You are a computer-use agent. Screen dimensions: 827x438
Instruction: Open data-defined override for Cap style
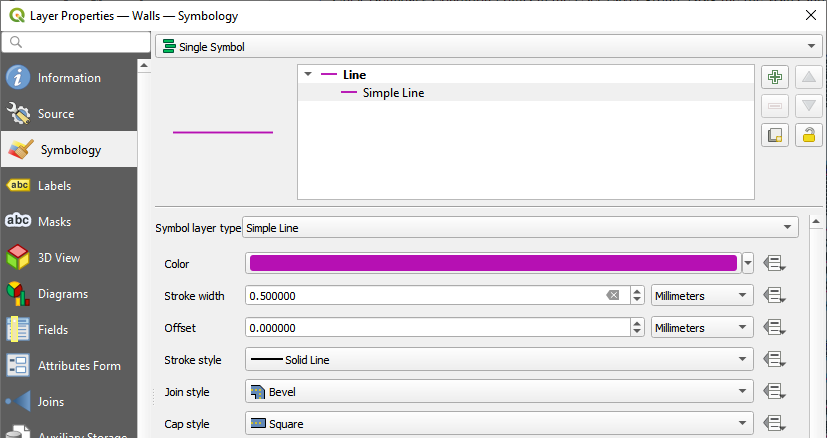(x=775, y=424)
